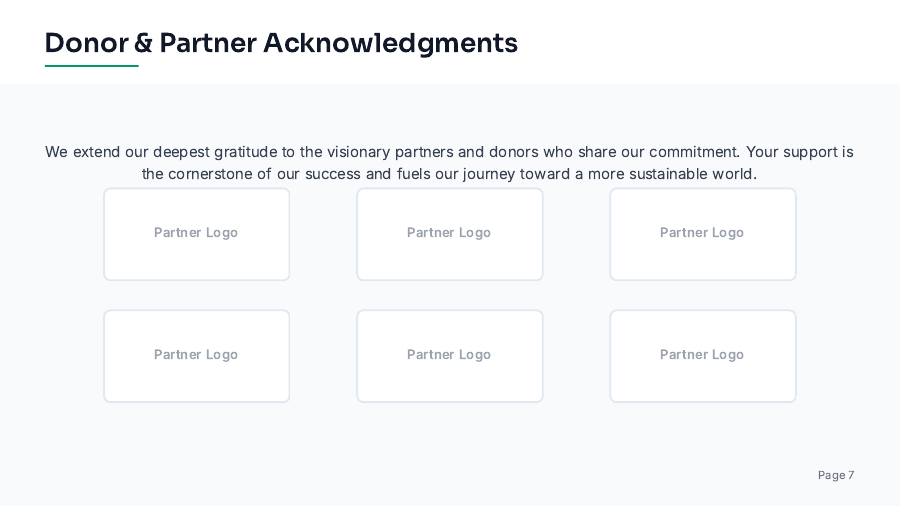The width and height of the screenshot is (900, 507).
Task: Click the ampersand in the slide title
Action: pyautogui.click(x=143, y=43)
